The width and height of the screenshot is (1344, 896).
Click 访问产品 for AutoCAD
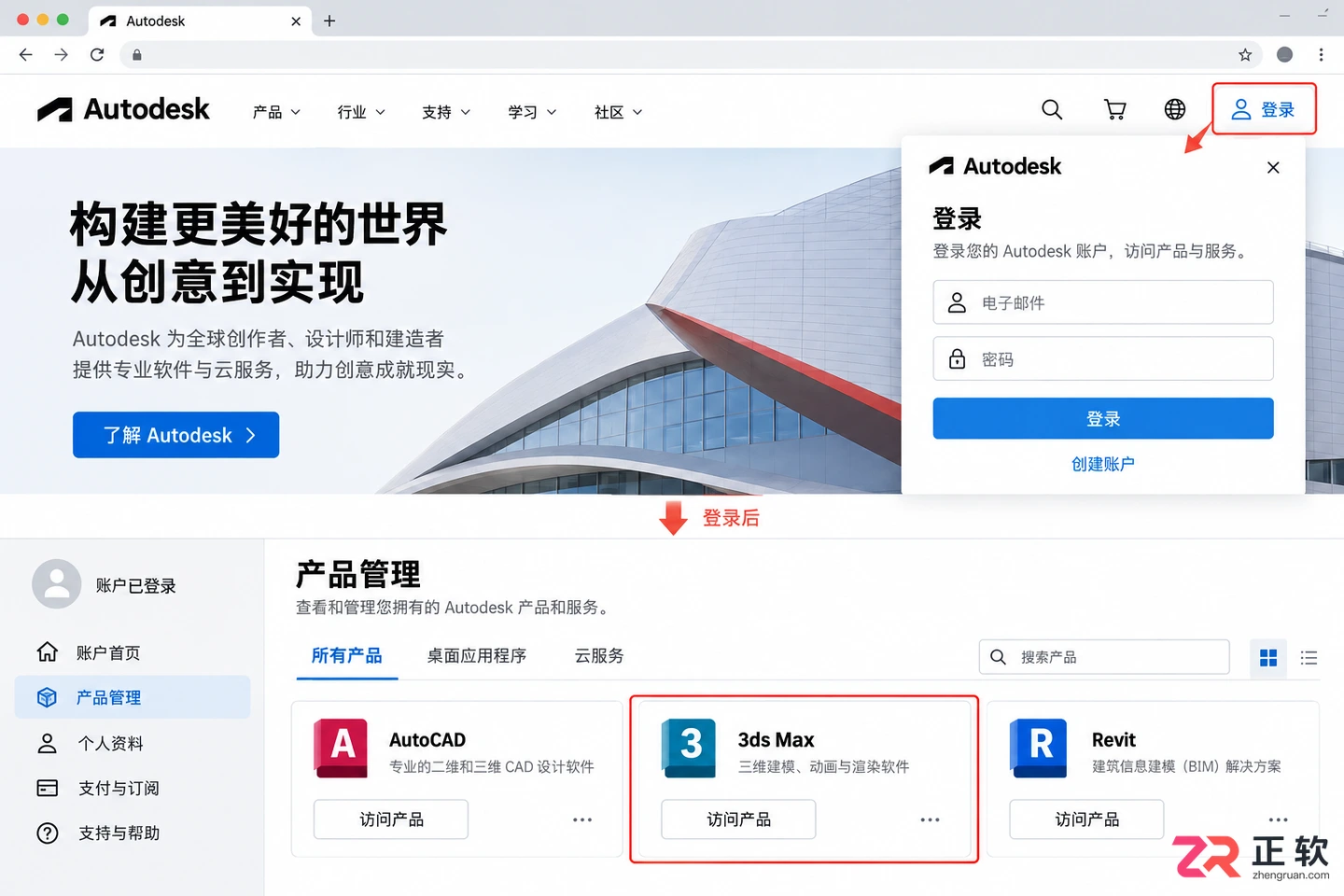391,819
